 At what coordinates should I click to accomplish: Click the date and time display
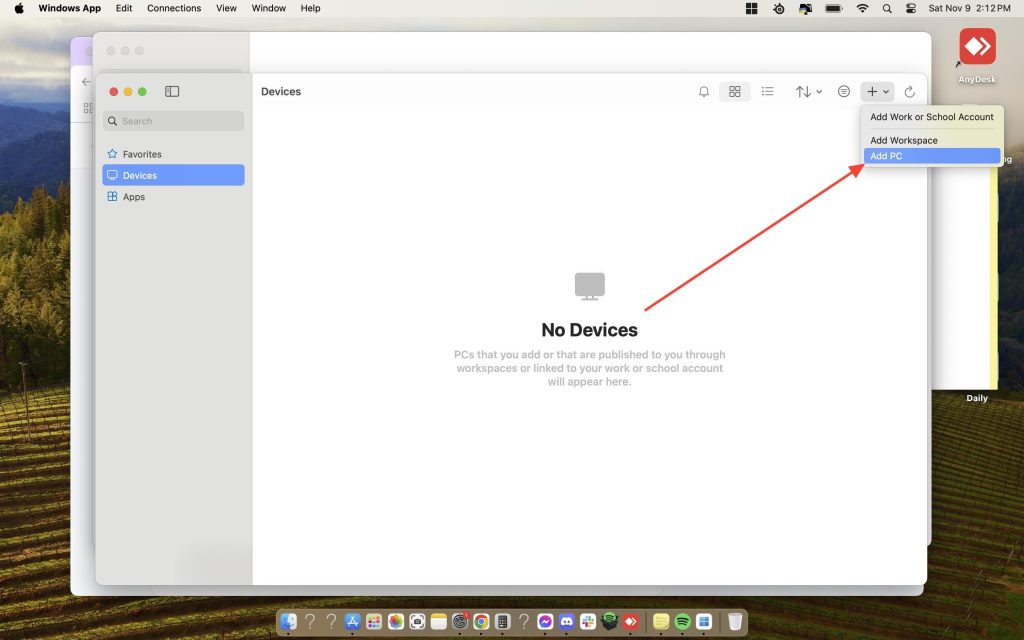coord(969,8)
